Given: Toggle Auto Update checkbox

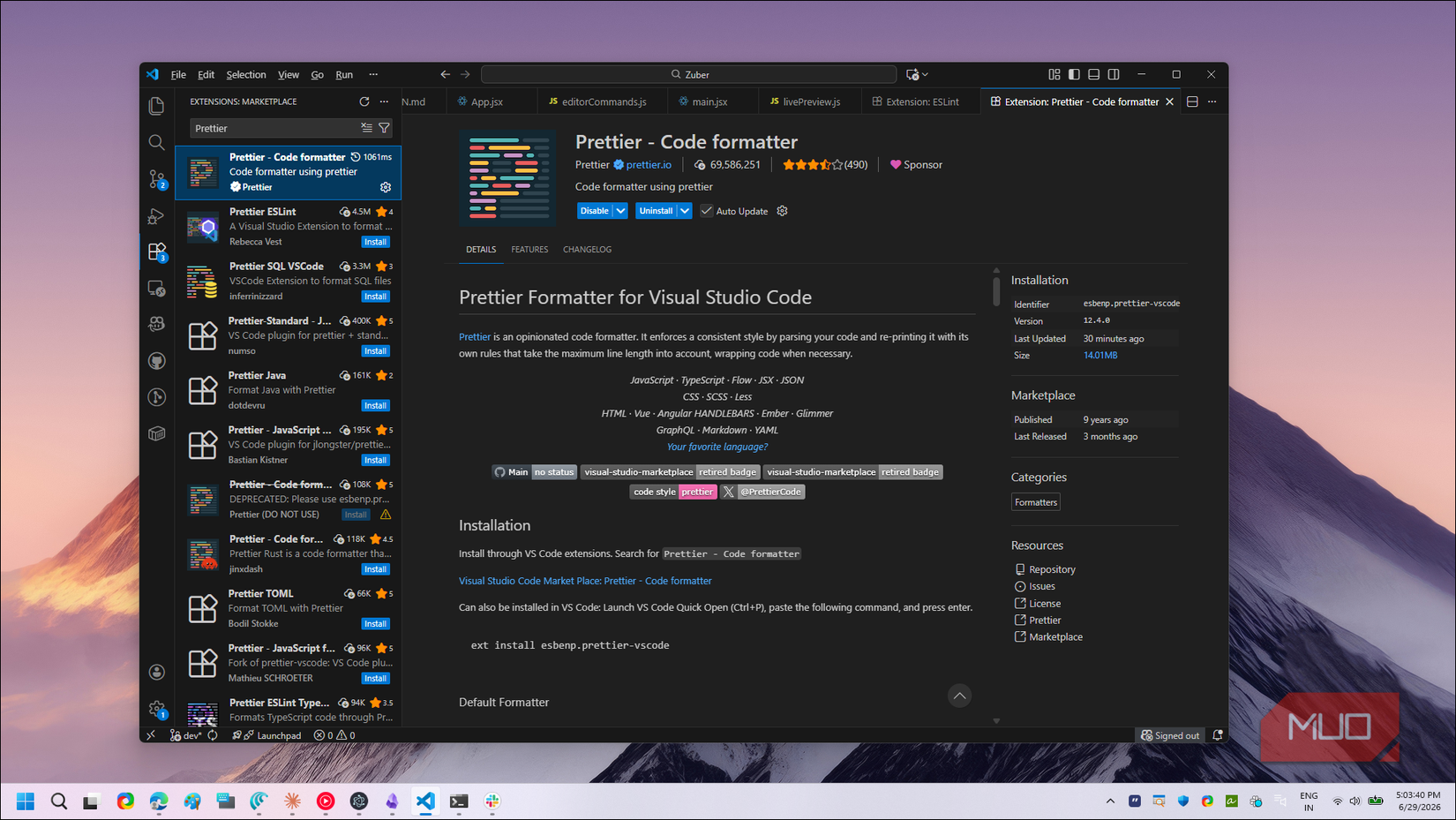Looking at the screenshot, I should pos(707,211).
